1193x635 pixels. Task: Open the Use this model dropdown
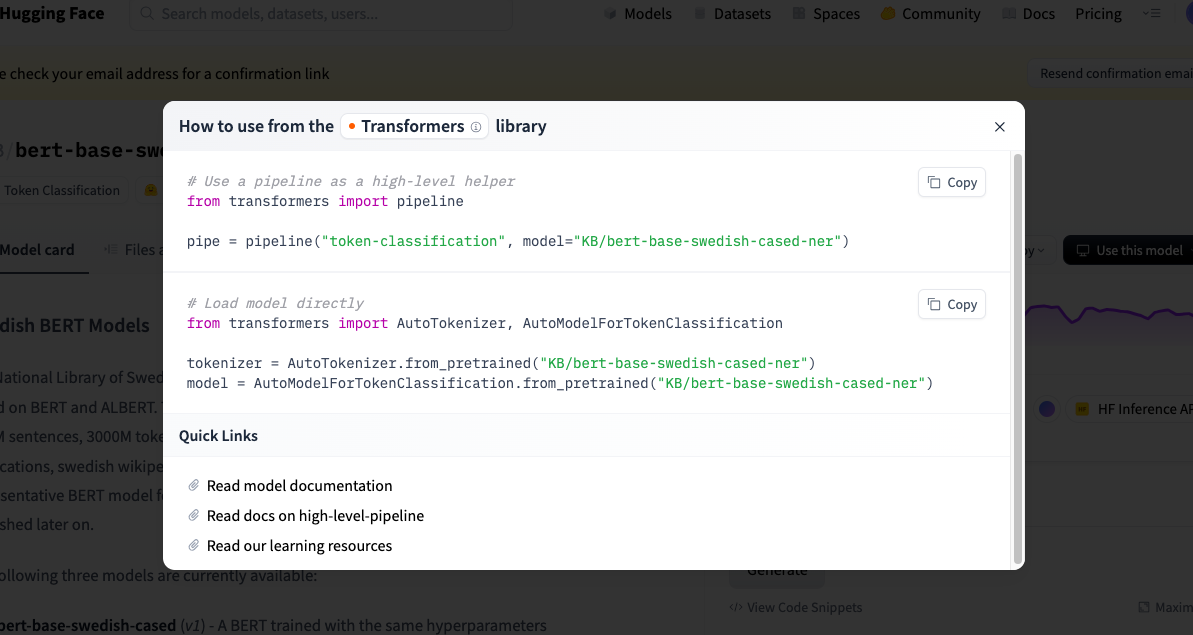pos(1128,250)
